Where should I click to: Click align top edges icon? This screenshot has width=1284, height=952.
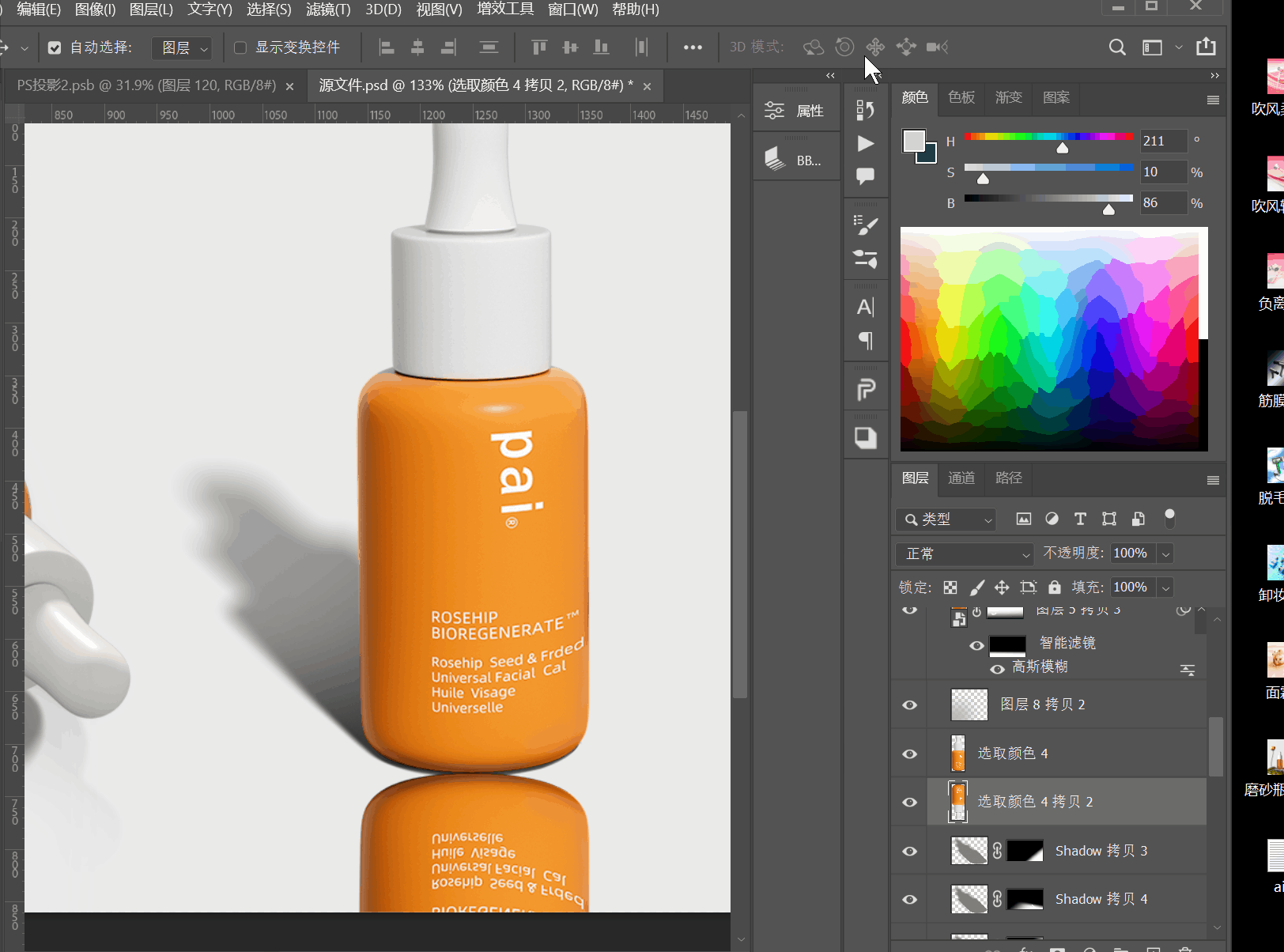(539, 47)
